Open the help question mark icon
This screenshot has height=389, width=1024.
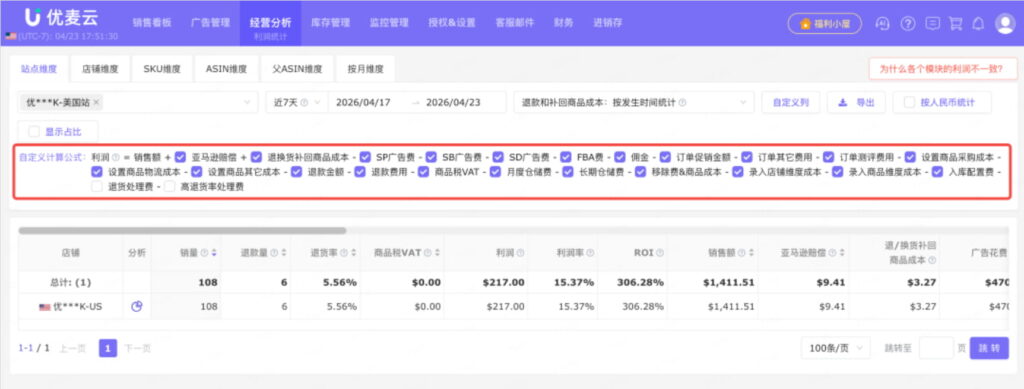coord(908,23)
